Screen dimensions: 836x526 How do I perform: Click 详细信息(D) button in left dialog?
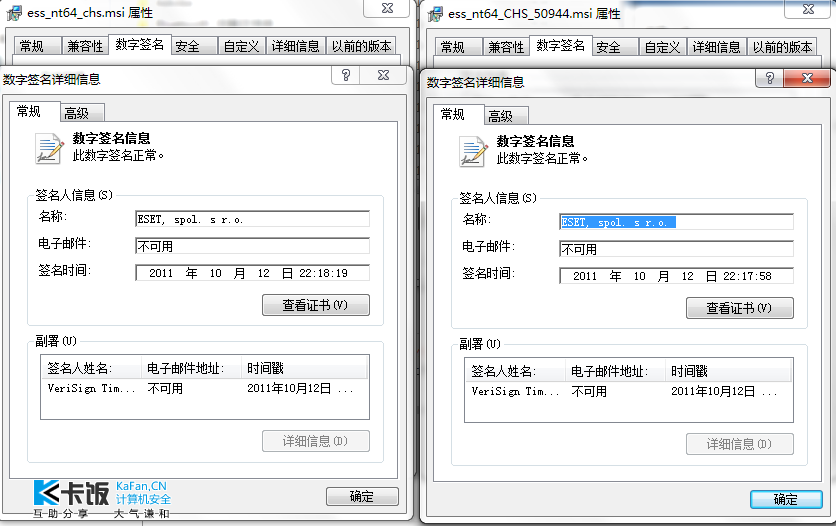316,441
